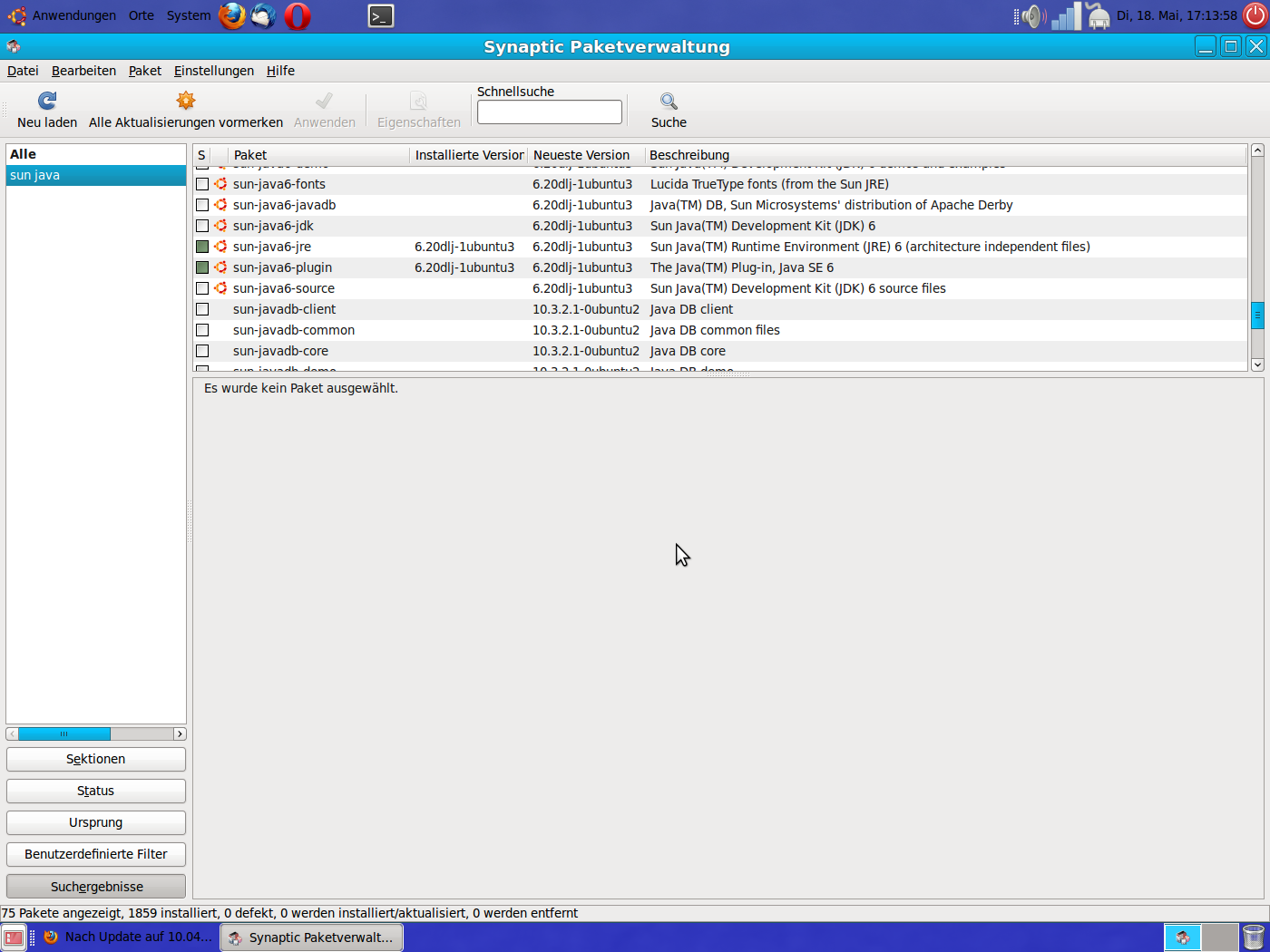Open the volume control speaker icon
Viewport: 1270px width, 952px height.
pyautogui.click(x=1033, y=15)
